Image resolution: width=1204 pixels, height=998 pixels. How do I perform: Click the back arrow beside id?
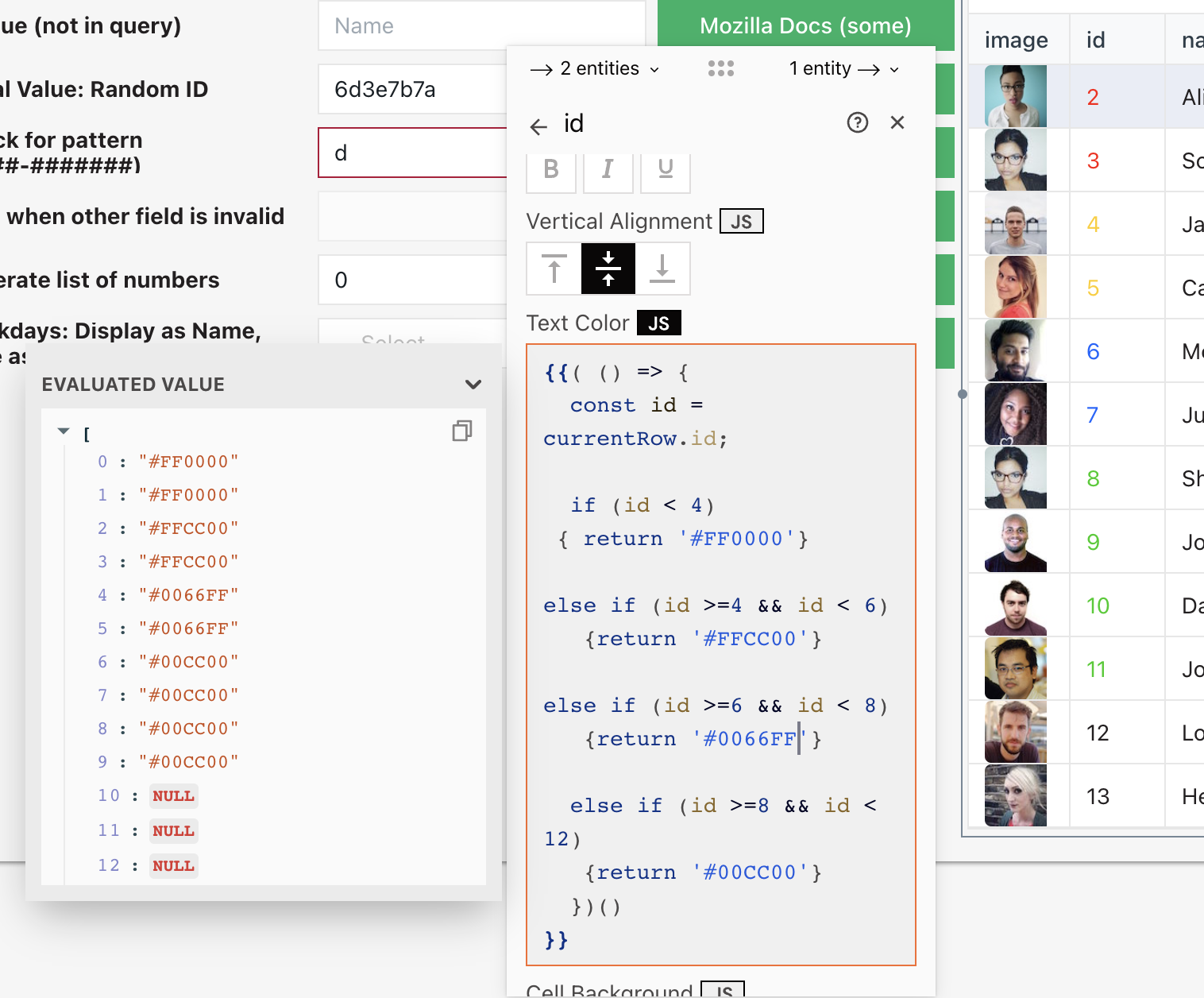pos(538,126)
